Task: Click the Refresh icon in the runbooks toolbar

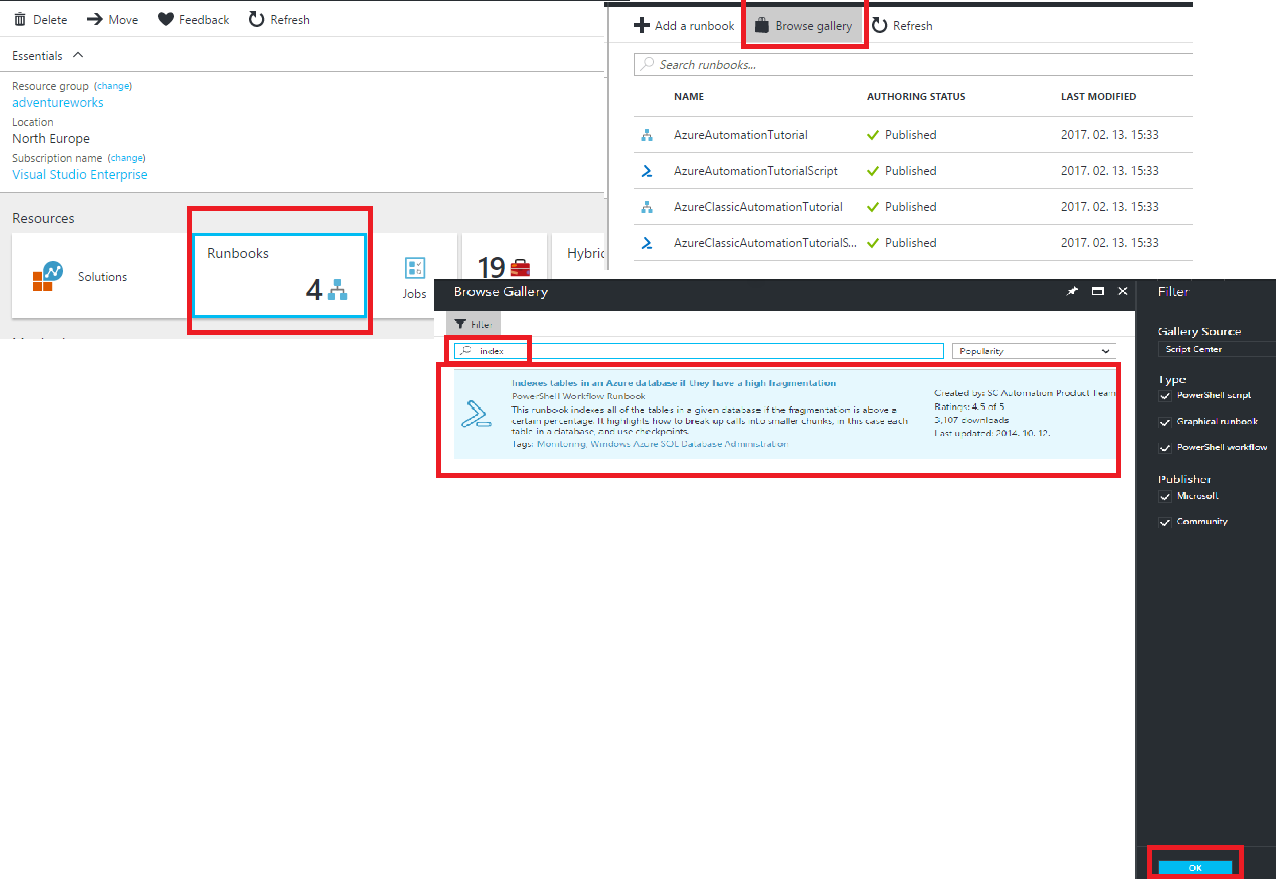Action: [879, 25]
